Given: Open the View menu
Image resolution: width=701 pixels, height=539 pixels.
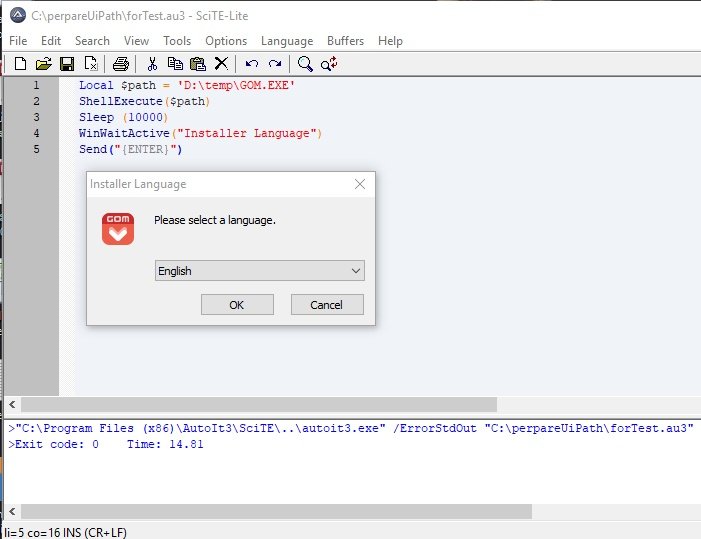Looking at the screenshot, I should (136, 41).
